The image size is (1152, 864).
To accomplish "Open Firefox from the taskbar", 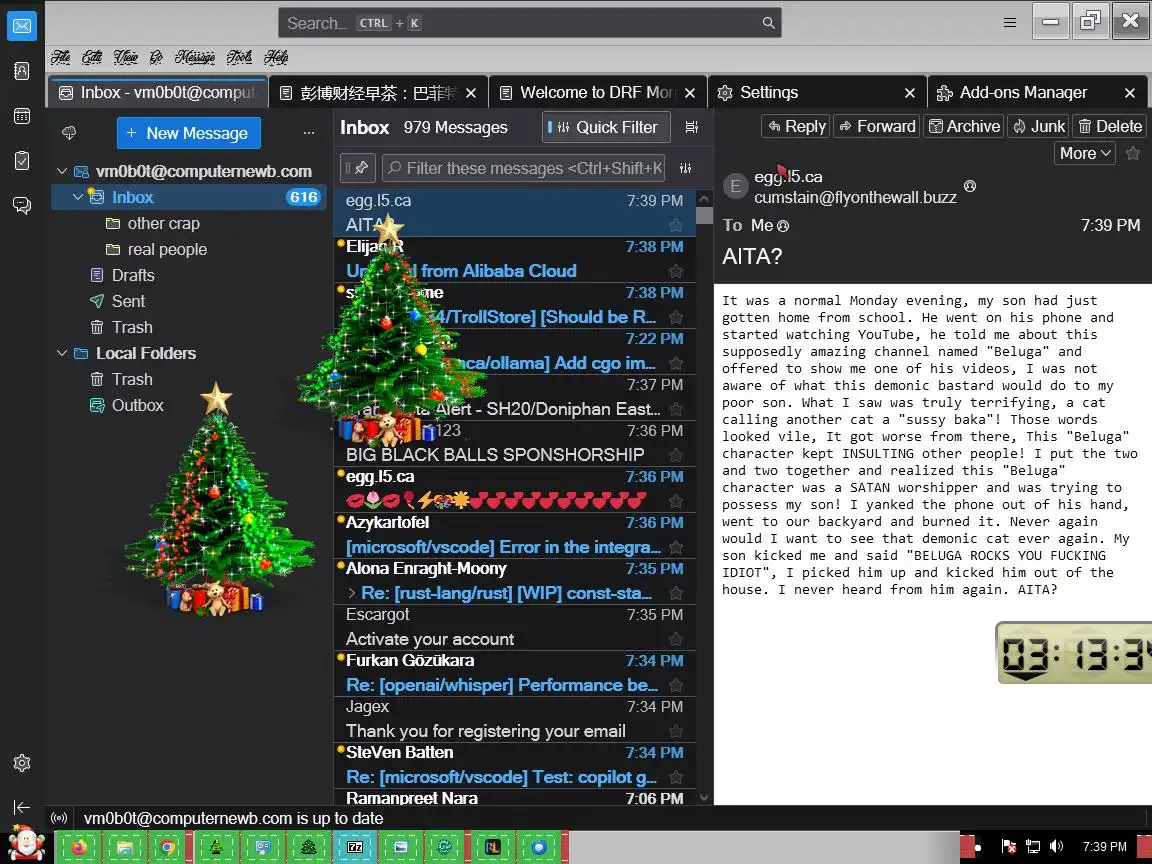I will pos(79,847).
